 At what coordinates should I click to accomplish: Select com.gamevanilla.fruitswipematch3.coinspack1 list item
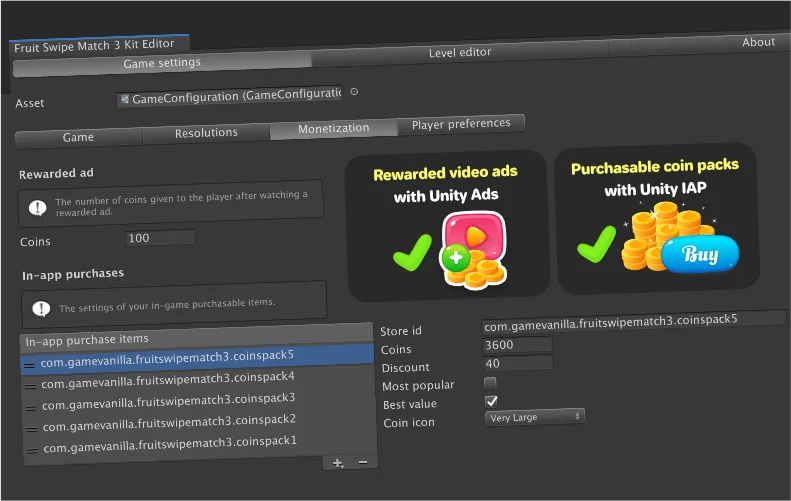tap(200, 444)
